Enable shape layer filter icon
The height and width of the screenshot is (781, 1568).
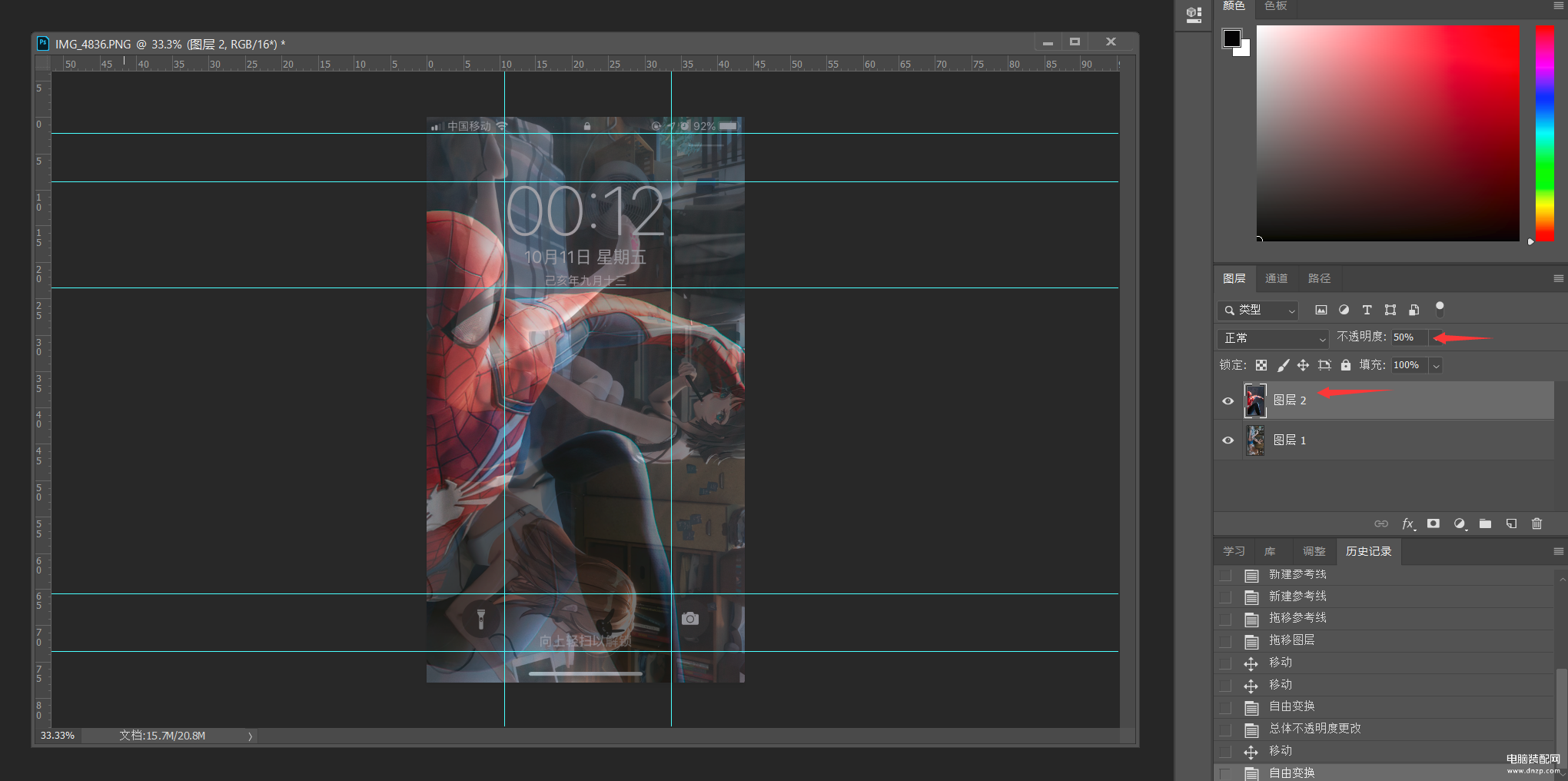[1390, 310]
